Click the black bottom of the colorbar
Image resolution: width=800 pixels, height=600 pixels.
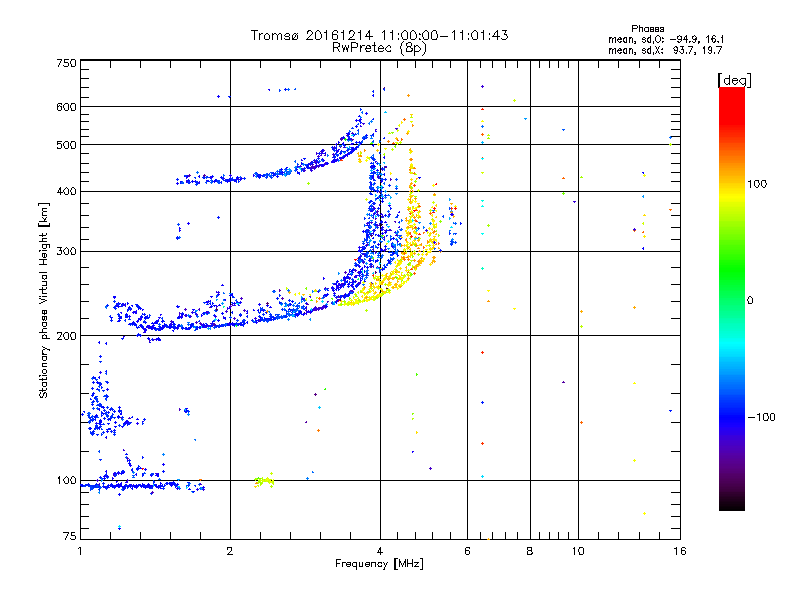click(732, 503)
